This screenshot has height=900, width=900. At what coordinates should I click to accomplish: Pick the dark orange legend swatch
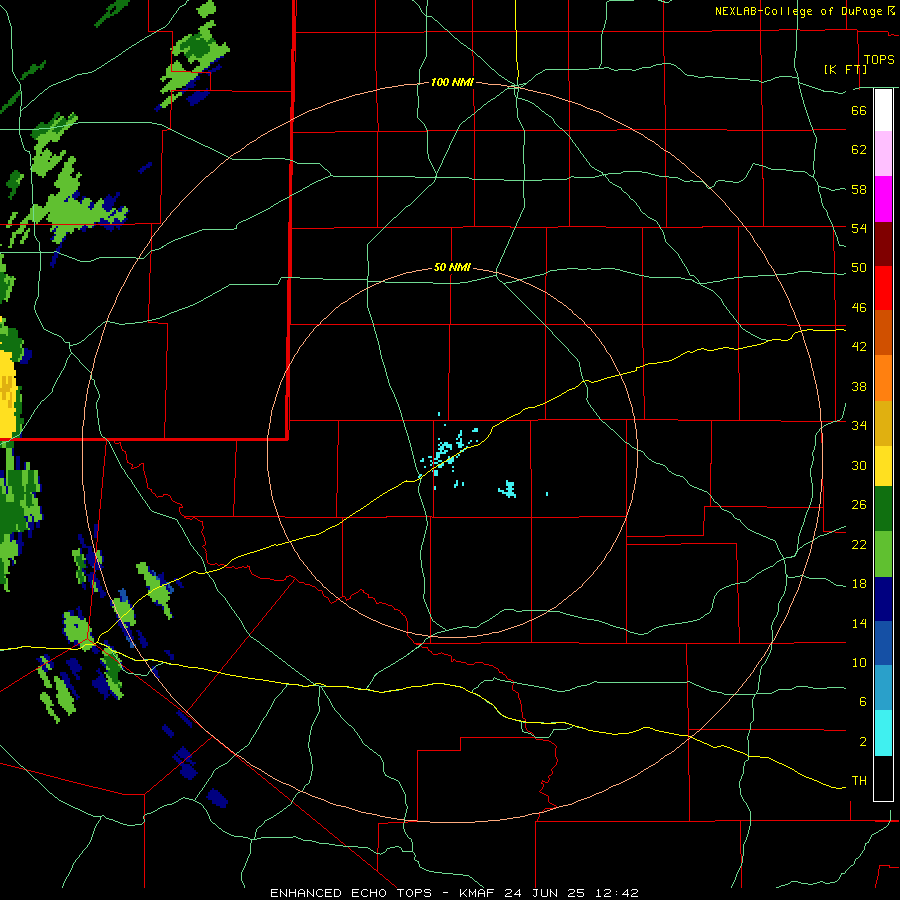click(x=883, y=332)
